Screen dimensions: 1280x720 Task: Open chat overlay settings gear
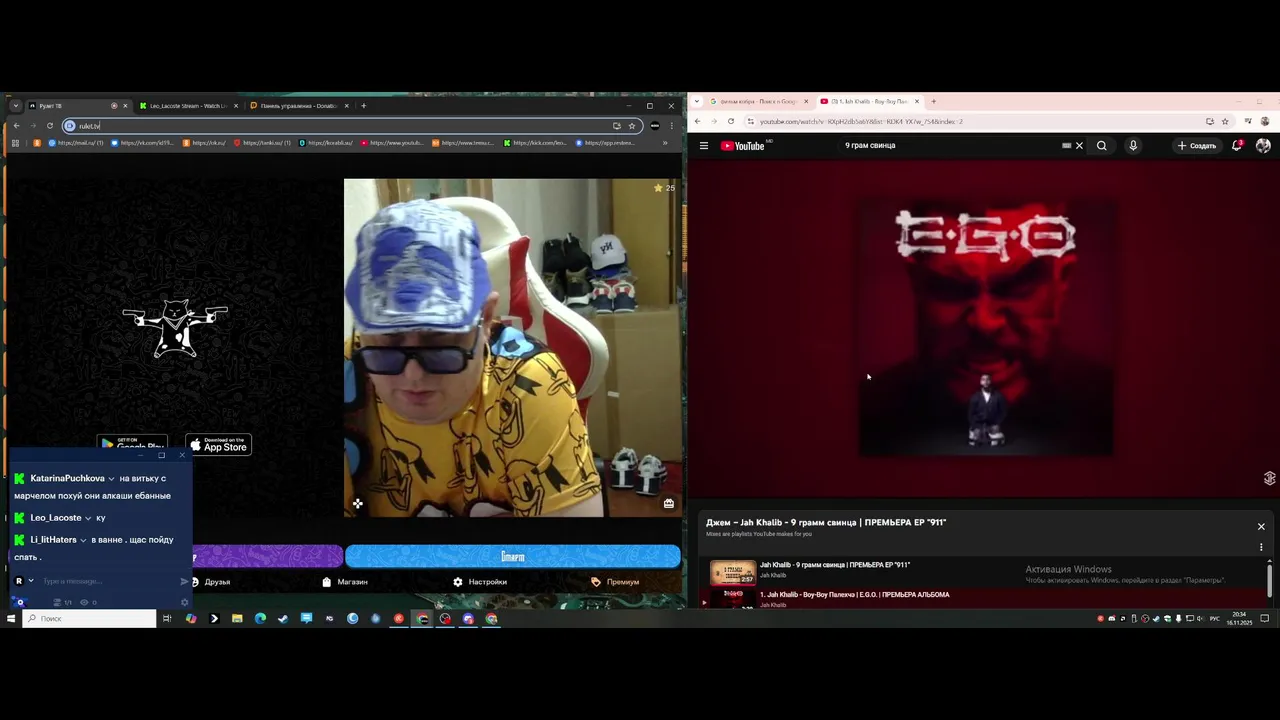[x=184, y=602]
